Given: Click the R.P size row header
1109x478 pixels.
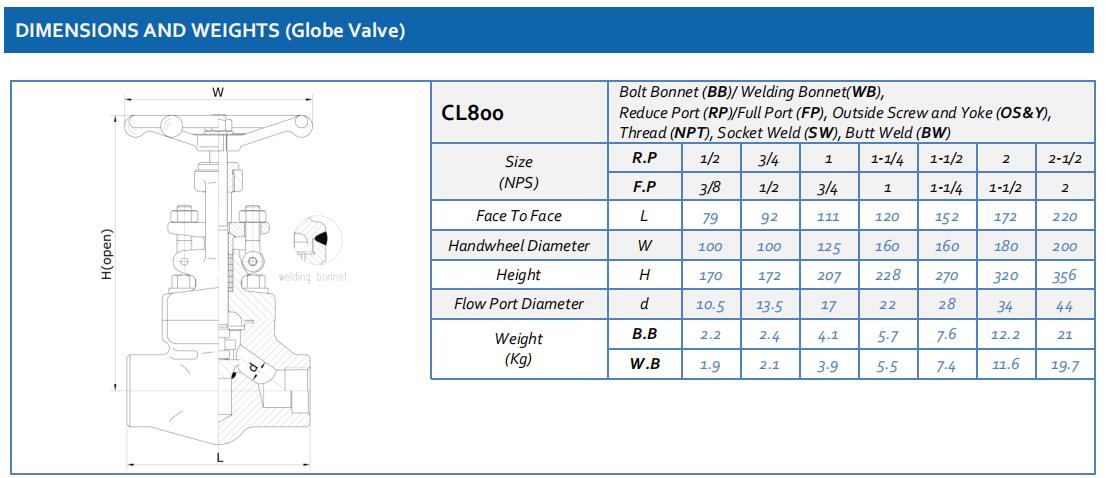Looking at the screenshot, I should [x=644, y=158].
